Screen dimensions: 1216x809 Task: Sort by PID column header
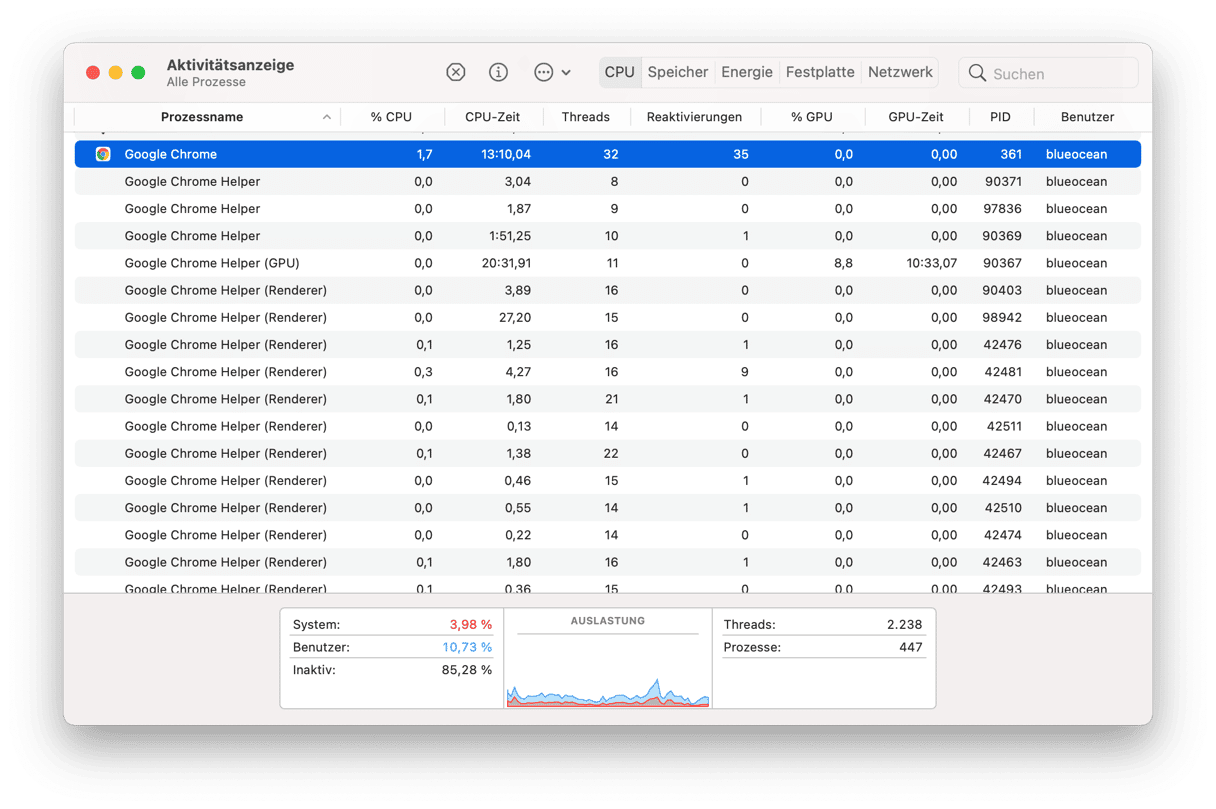point(1000,117)
